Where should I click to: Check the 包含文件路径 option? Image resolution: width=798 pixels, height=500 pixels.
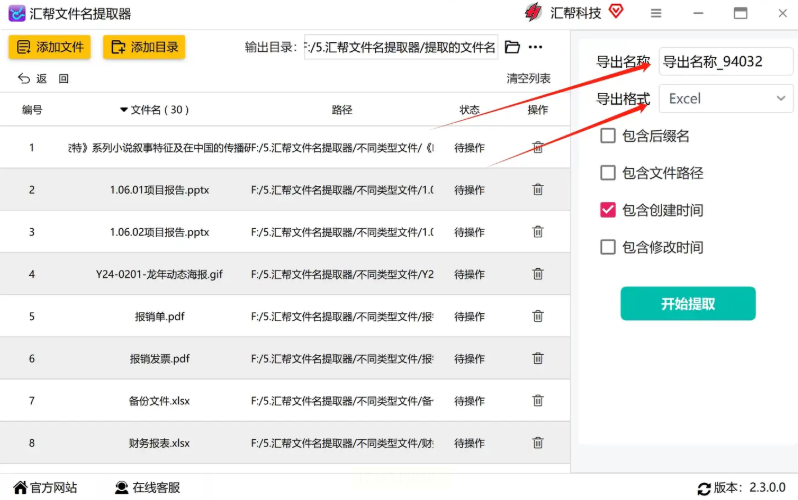click(x=608, y=173)
